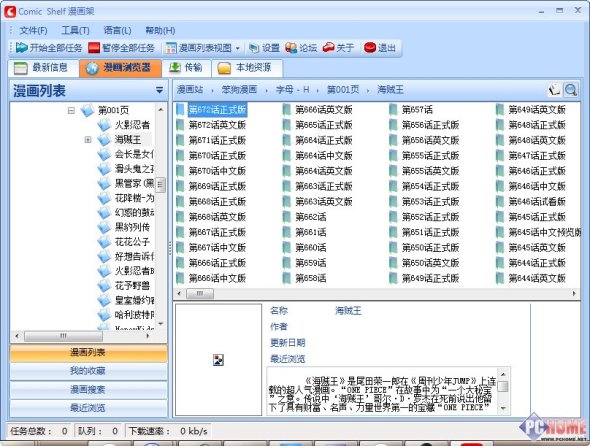Select chapter 第653话正式版
Screen dimensions: 590x446
(x=430, y=201)
